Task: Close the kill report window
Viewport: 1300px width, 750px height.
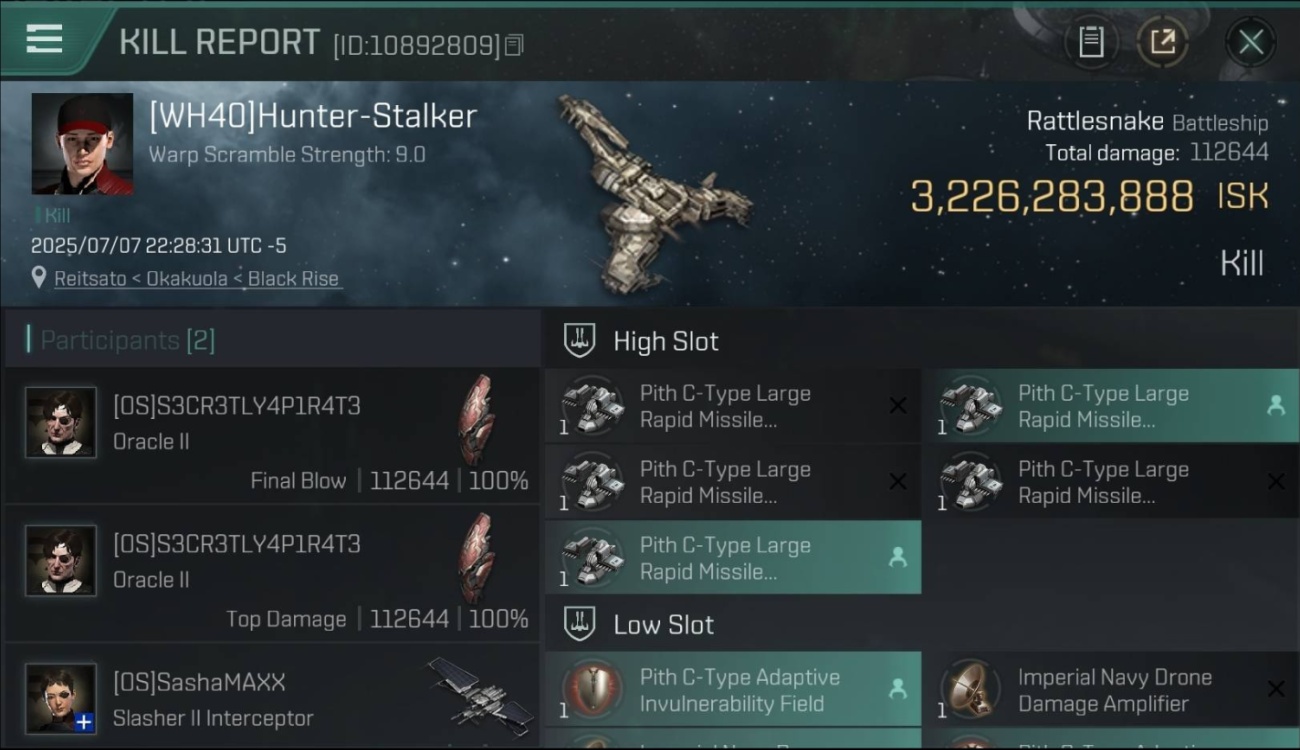Action: 1250,42
